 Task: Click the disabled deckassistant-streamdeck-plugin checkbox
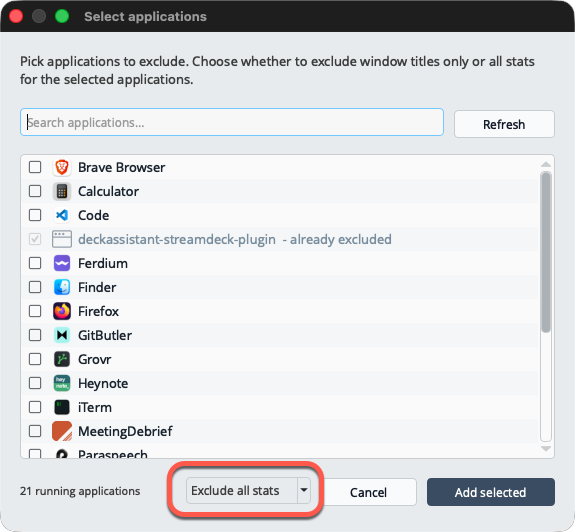tap(35, 239)
